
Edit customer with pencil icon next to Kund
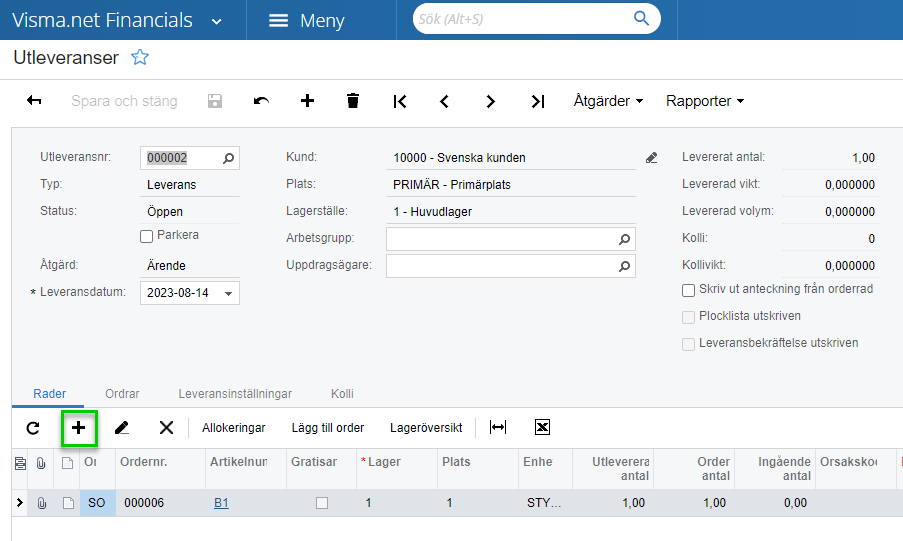tap(651, 158)
